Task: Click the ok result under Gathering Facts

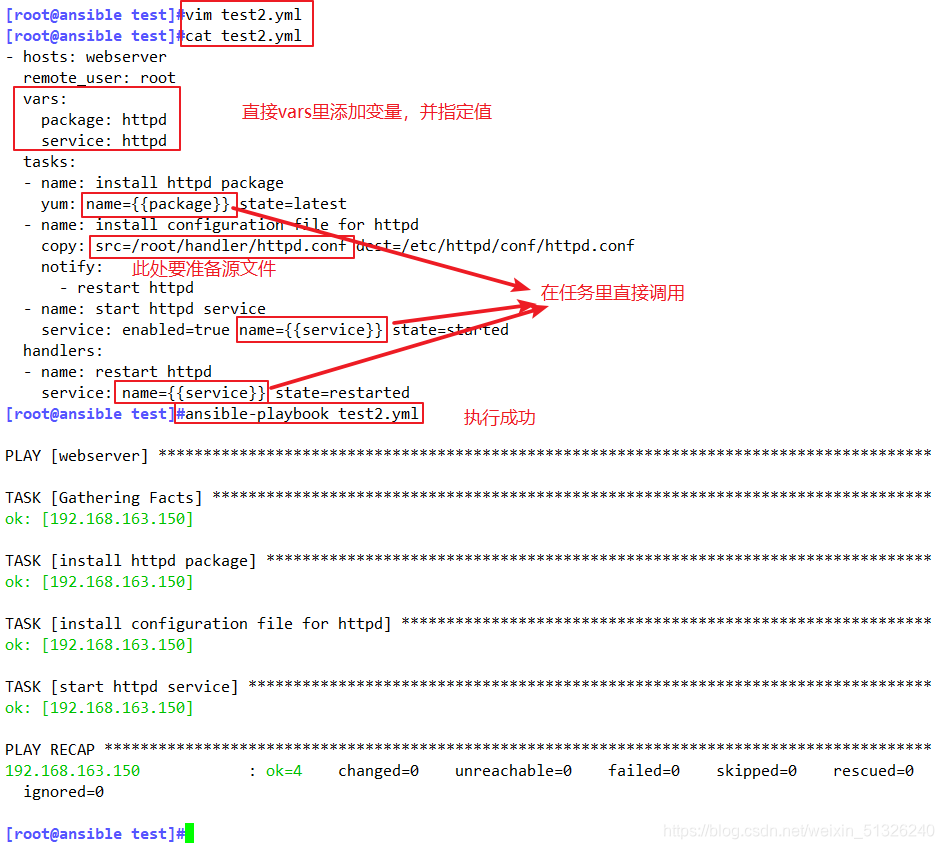Action: [x=99, y=519]
